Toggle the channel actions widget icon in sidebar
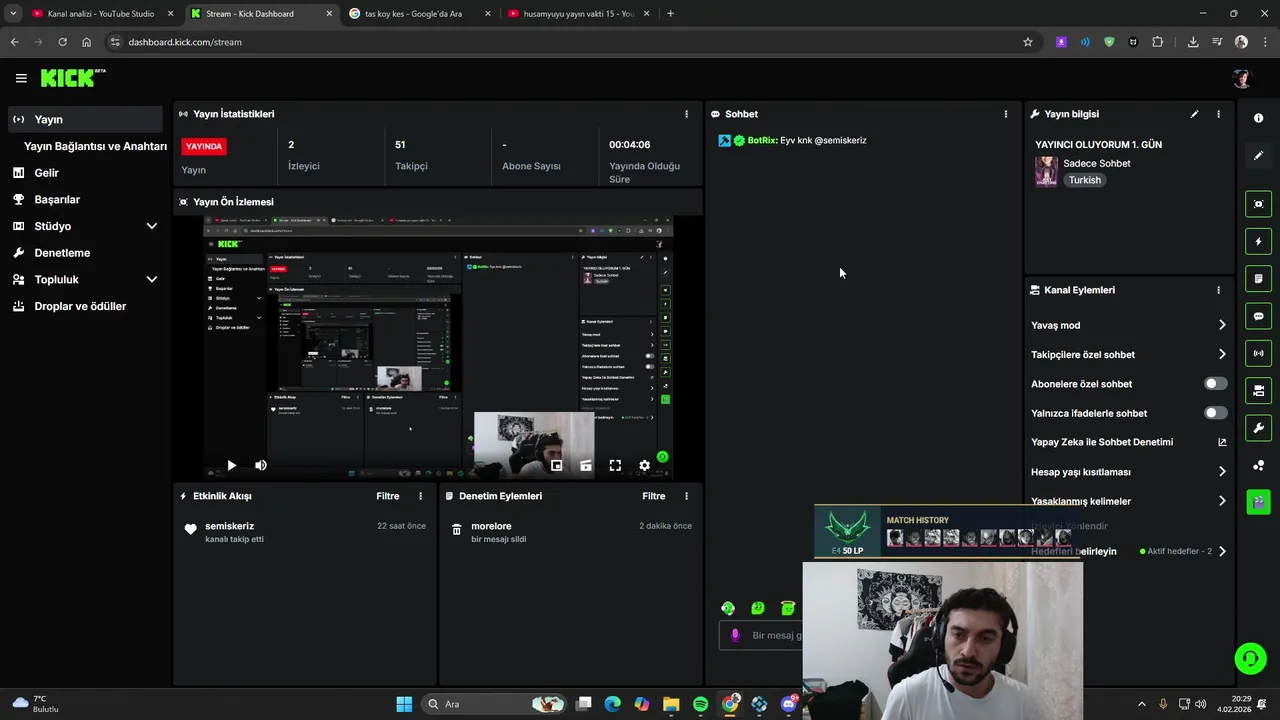 click(x=1258, y=390)
